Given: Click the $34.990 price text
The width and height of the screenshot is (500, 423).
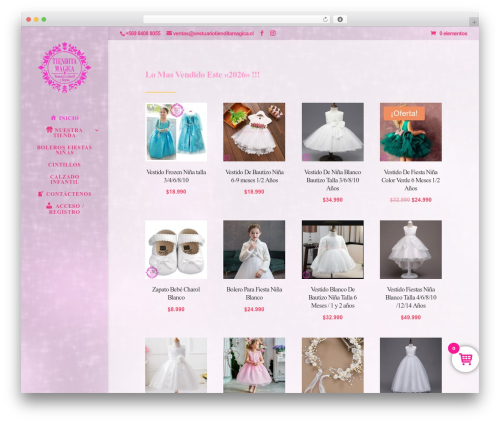Looking at the screenshot, I should [333, 200].
